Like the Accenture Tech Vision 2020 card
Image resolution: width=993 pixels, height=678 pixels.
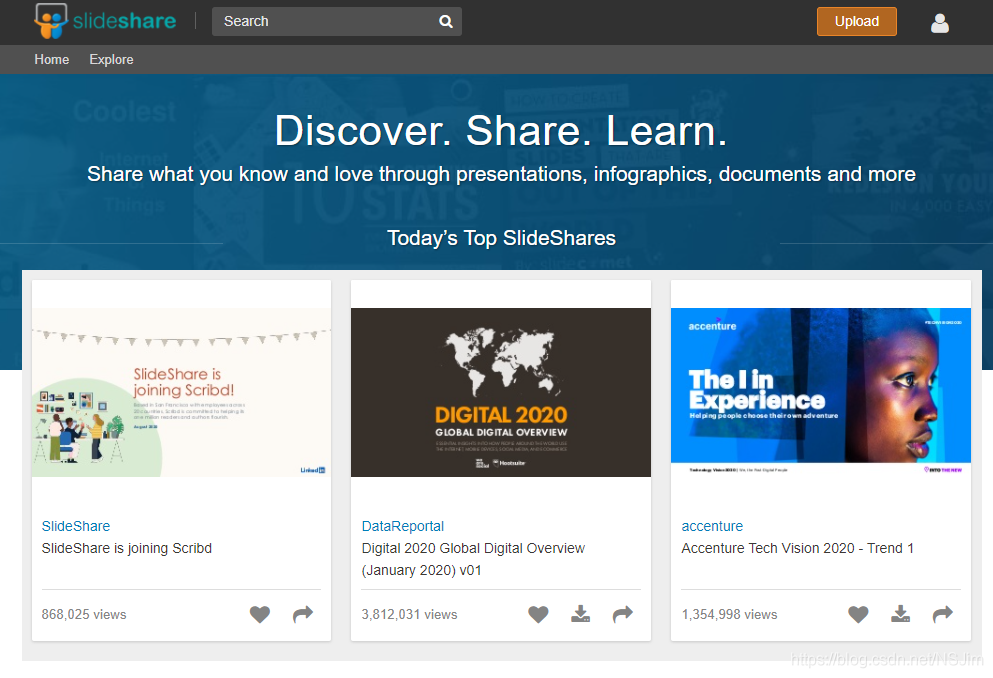(858, 614)
